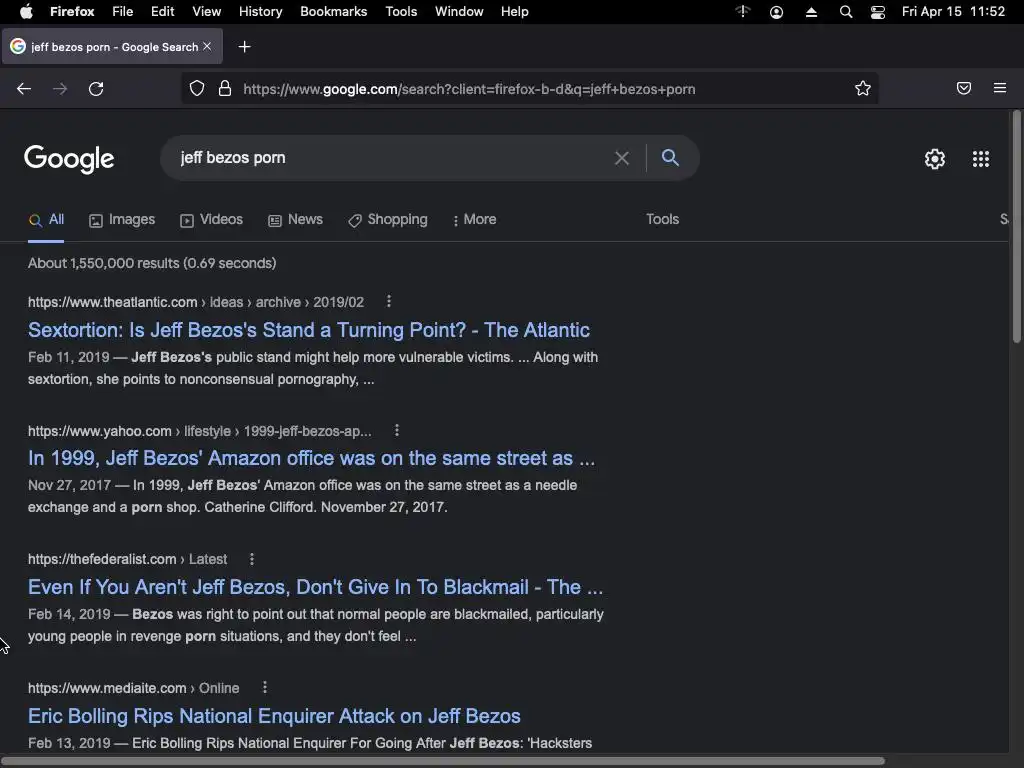Open the Eric Bolling Rips National Enquirer link
Viewport: 1024px width, 768px height.
274,716
